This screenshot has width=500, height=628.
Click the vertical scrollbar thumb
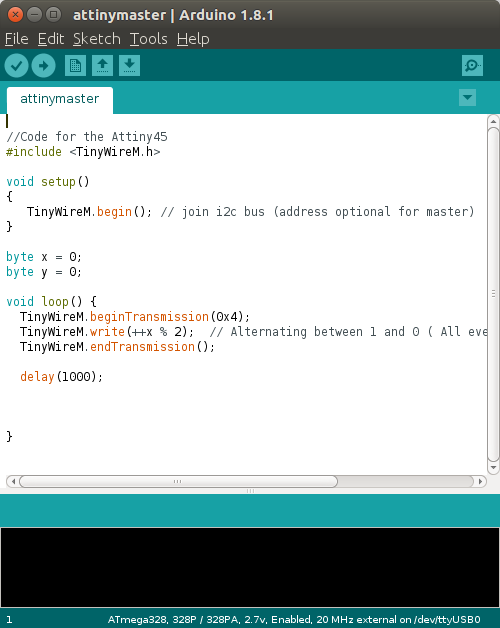(x=493, y=294)
